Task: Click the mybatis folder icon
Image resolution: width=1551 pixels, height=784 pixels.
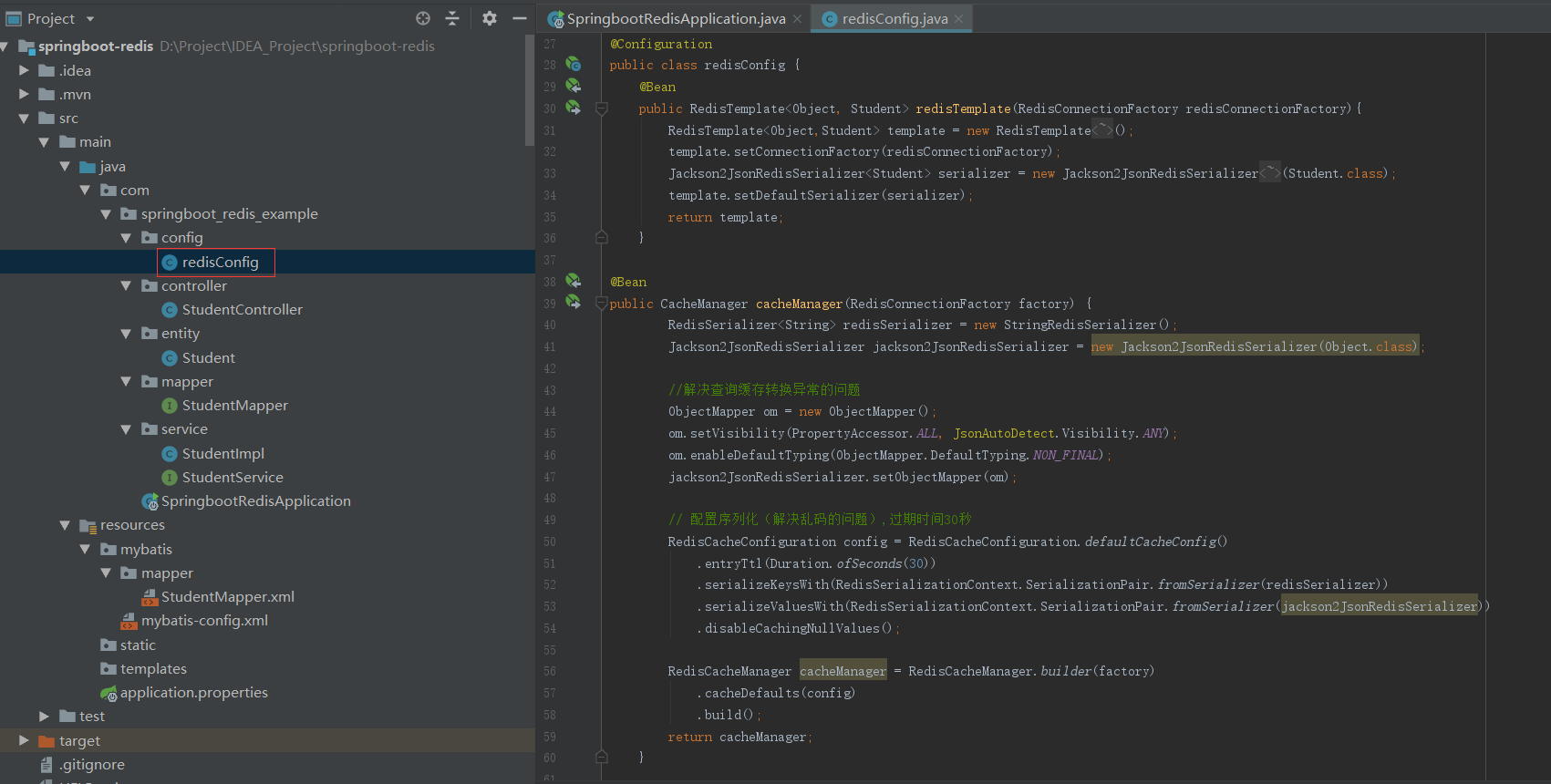Action: click(x=109, y=549)
